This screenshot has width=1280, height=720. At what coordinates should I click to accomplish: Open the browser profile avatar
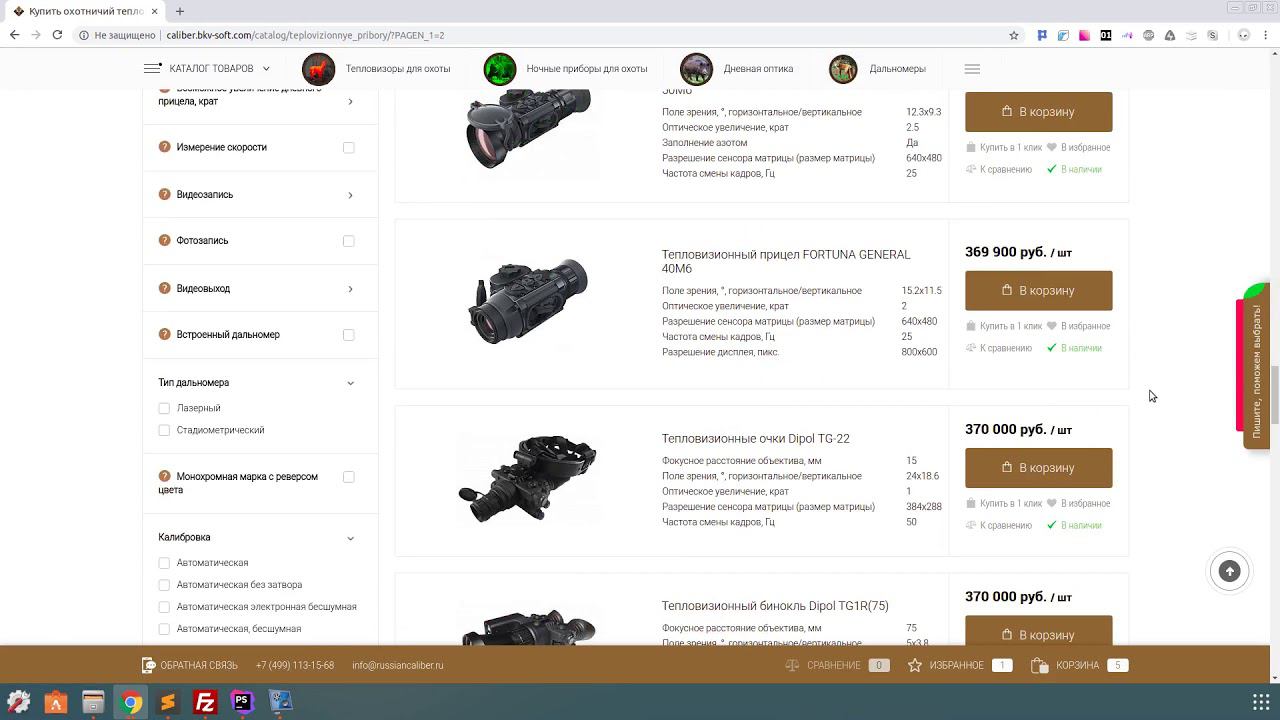pos(1244,35)
